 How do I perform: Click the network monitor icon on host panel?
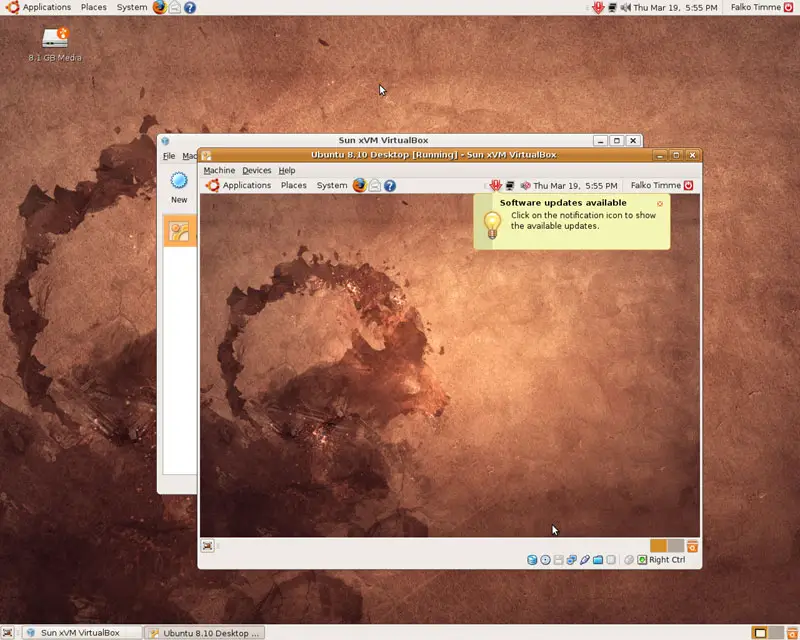pyautogui.click(x=612, y=7)
